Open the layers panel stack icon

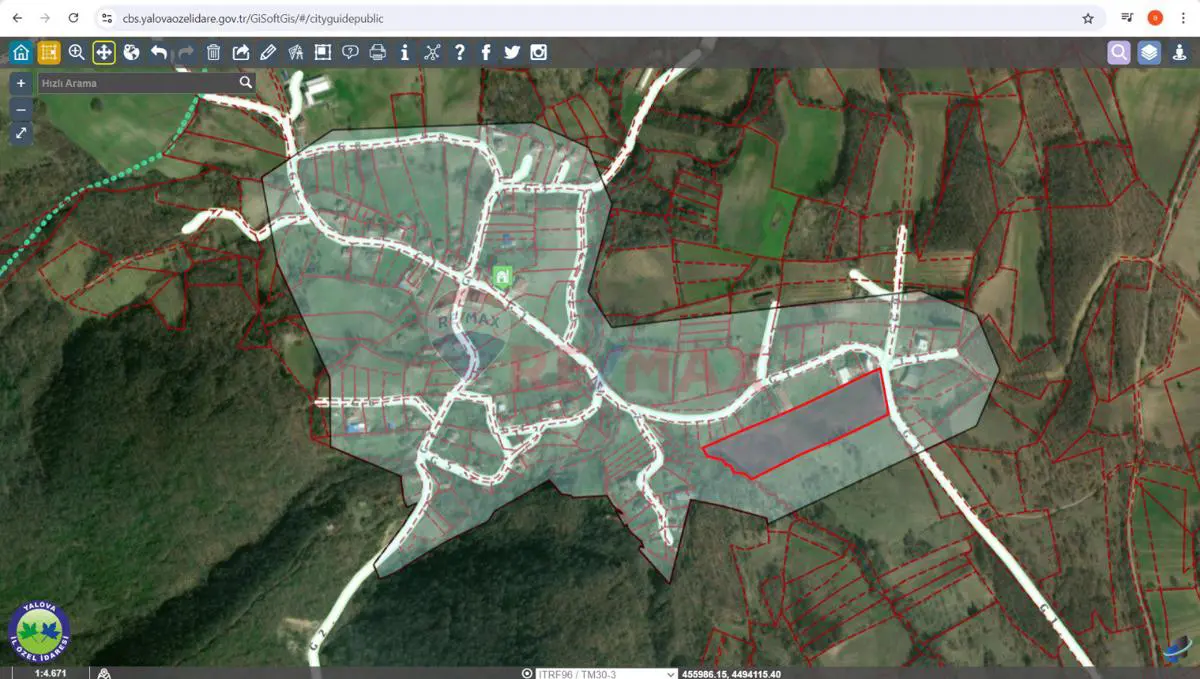[1149, 52]
